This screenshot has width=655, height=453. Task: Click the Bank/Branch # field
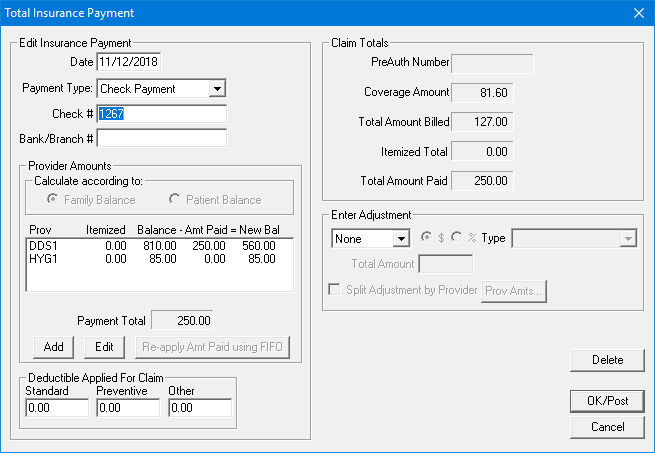tap(161, 138)
